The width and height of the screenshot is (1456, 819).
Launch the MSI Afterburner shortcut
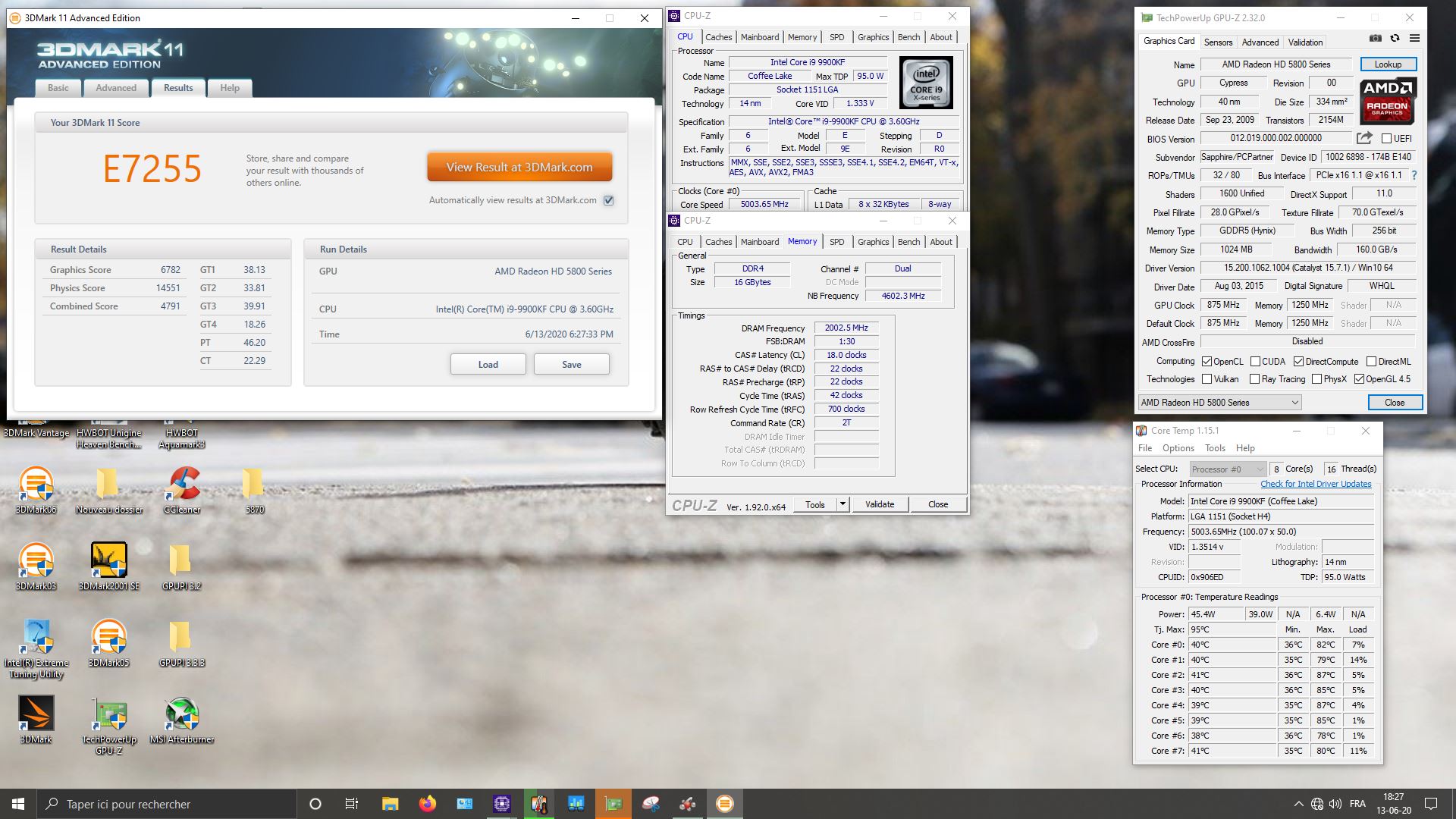click(182, 720)
